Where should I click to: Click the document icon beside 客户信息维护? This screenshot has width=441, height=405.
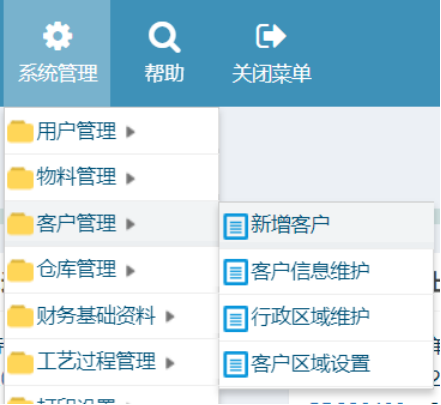[x=236, y=272]
